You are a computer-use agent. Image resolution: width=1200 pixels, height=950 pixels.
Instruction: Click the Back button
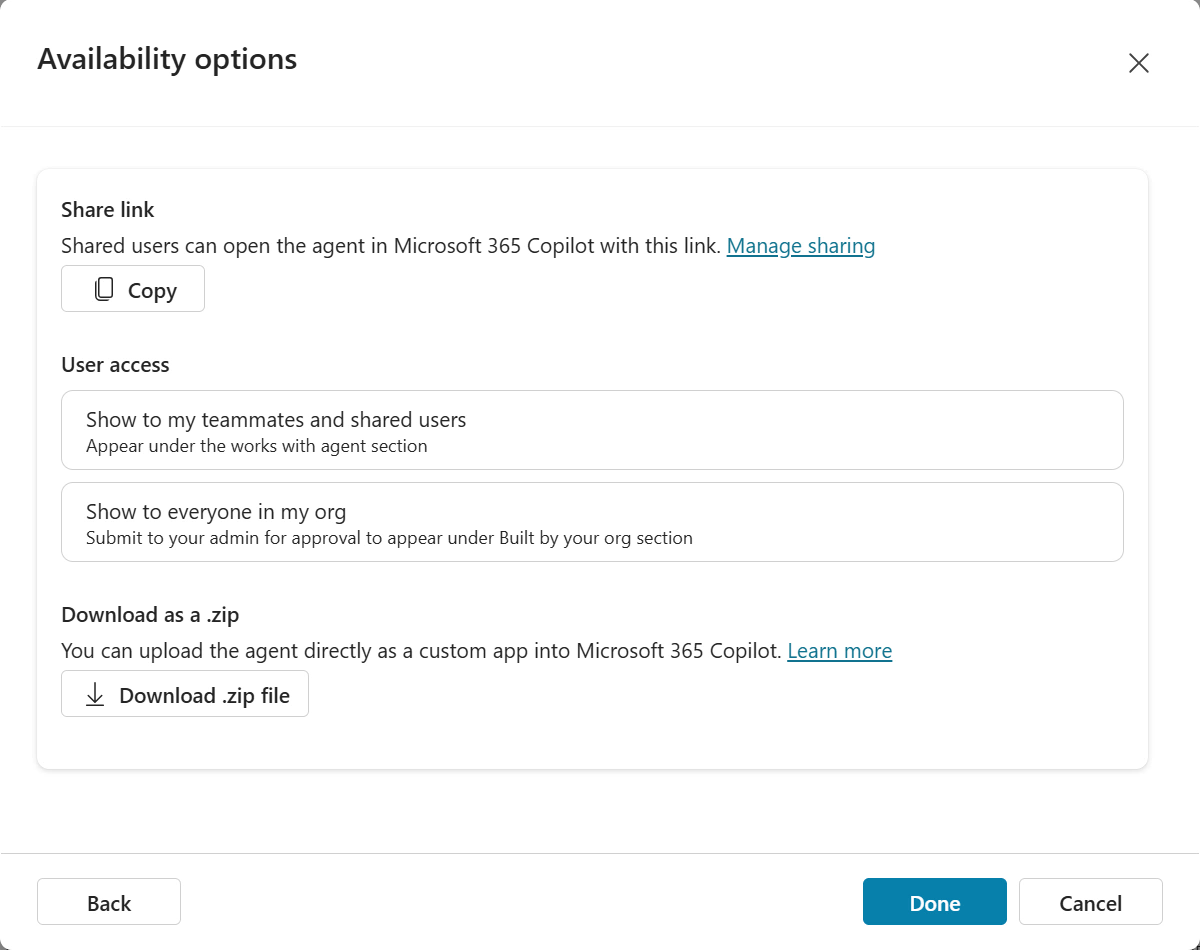(108, 901)
